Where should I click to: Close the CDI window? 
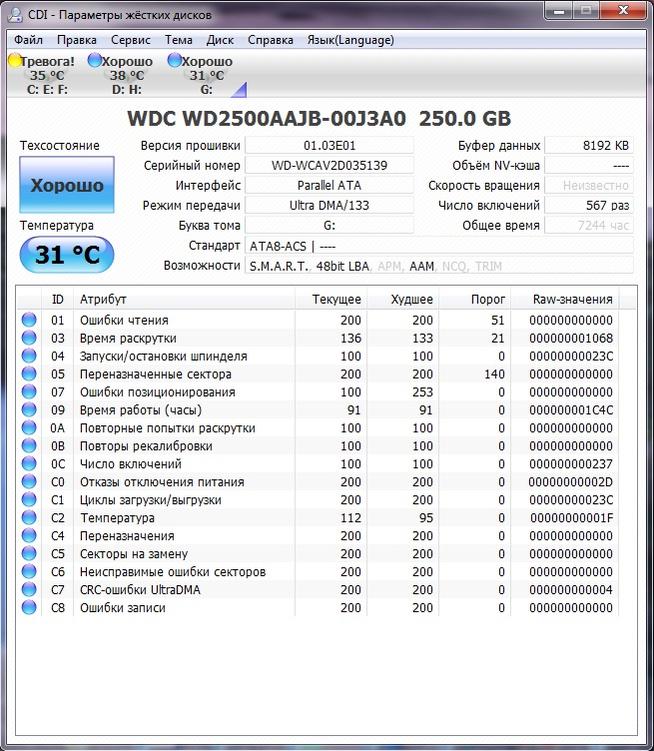click(623, 11)
